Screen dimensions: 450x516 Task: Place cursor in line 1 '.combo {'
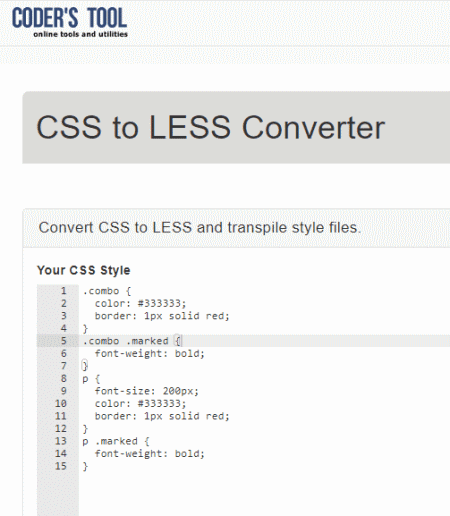click(x=107, y=291)
